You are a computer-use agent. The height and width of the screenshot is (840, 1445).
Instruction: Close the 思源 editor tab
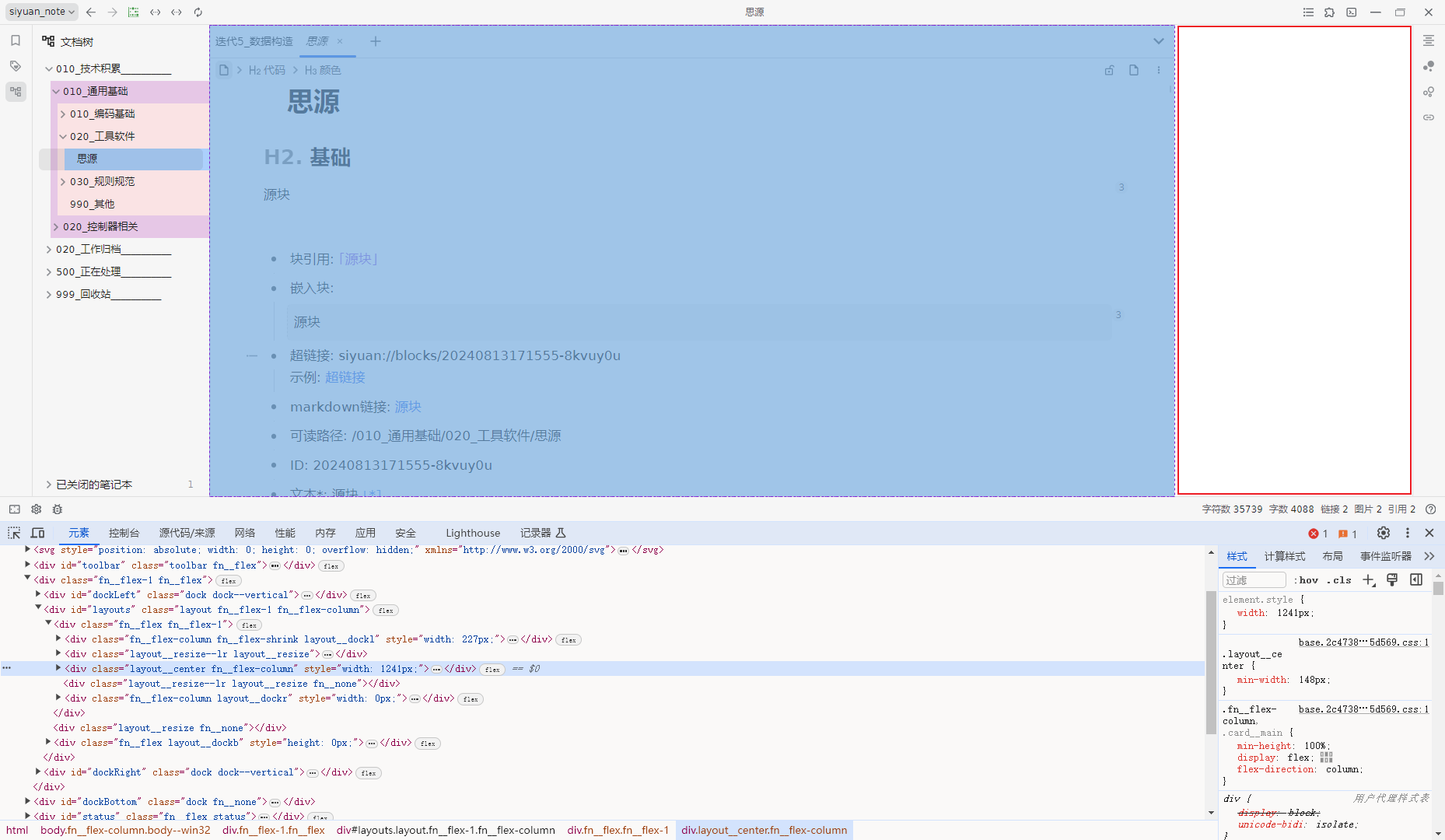(340, 41)
